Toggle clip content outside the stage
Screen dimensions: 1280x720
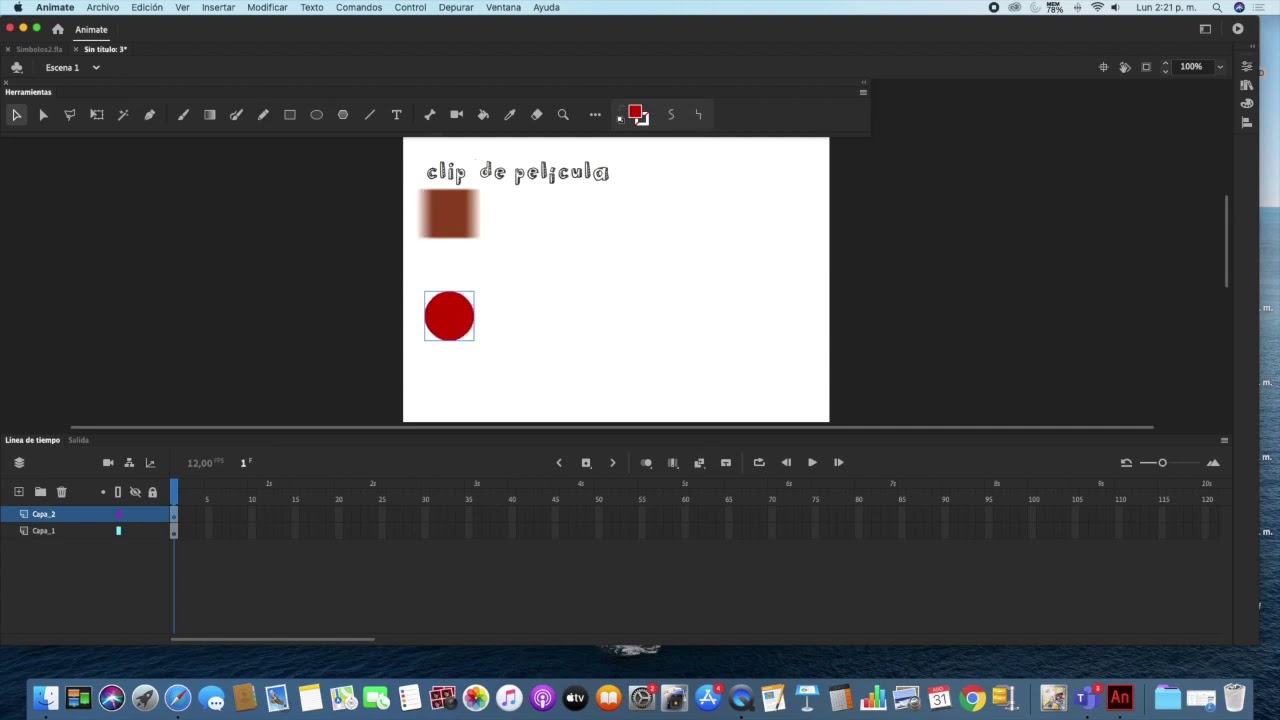point(1146,67)
